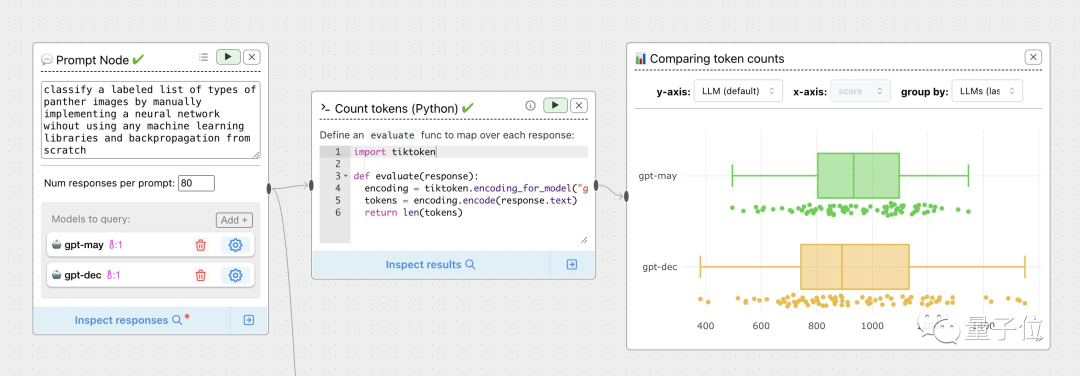The image size is (1080, 376).
Task: Open the x-axis score dropdown
Action: [x=860, y=91]
